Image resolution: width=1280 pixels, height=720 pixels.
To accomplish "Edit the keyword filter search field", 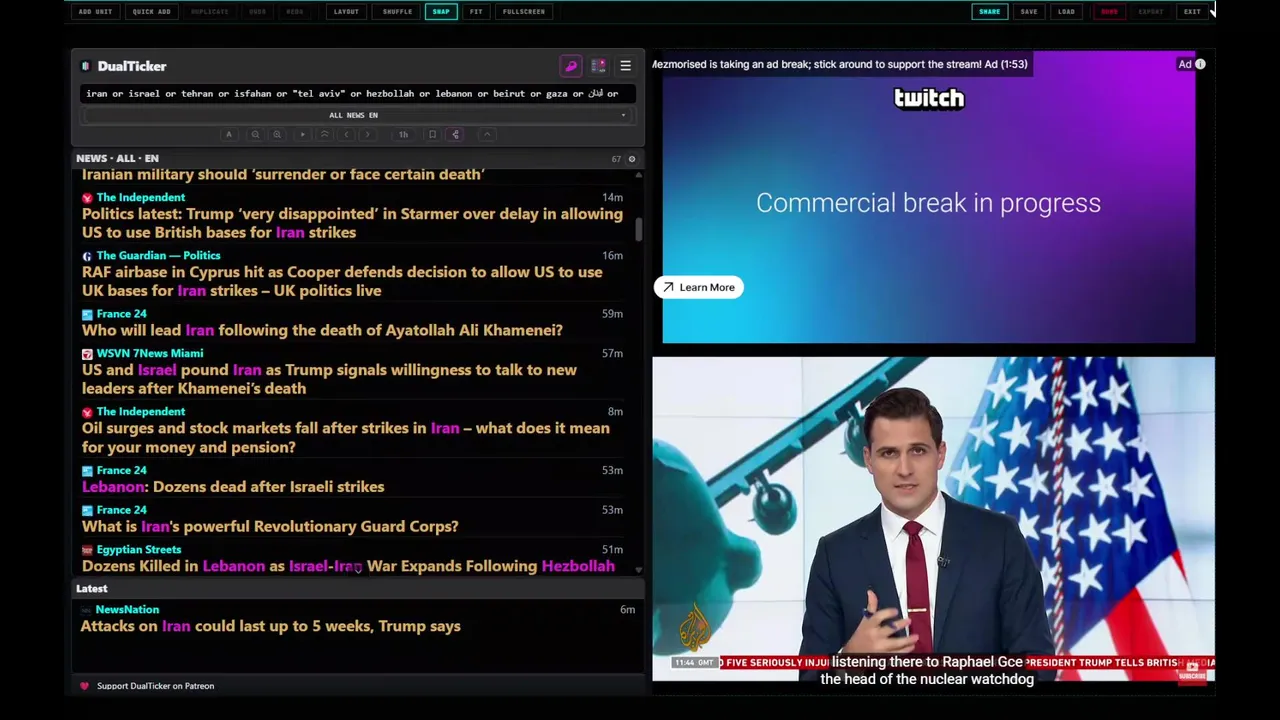I will click(357, 93).
